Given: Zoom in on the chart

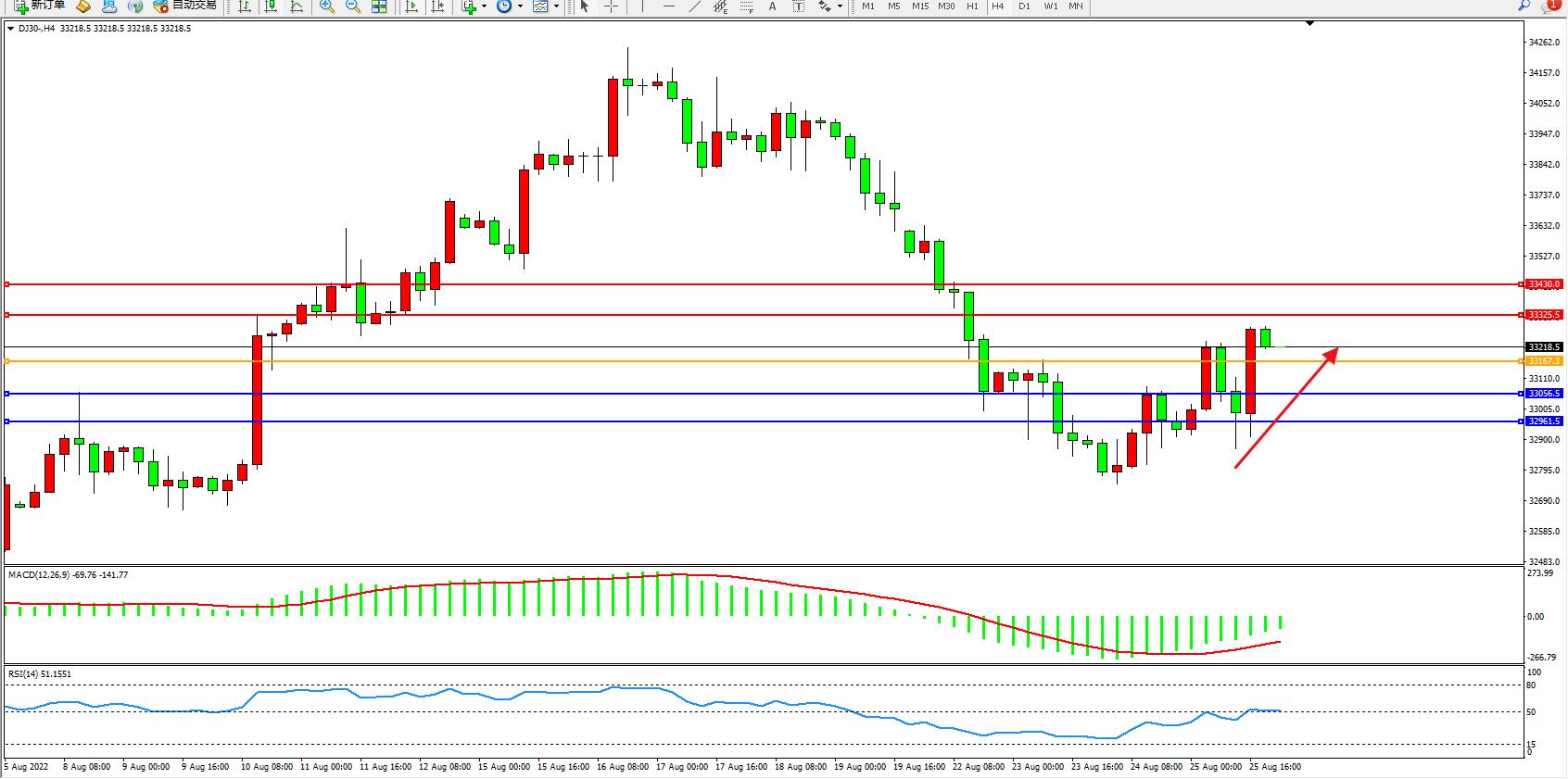Looking at the screenshot, I should pyautogui.click(x=327, y=6).
